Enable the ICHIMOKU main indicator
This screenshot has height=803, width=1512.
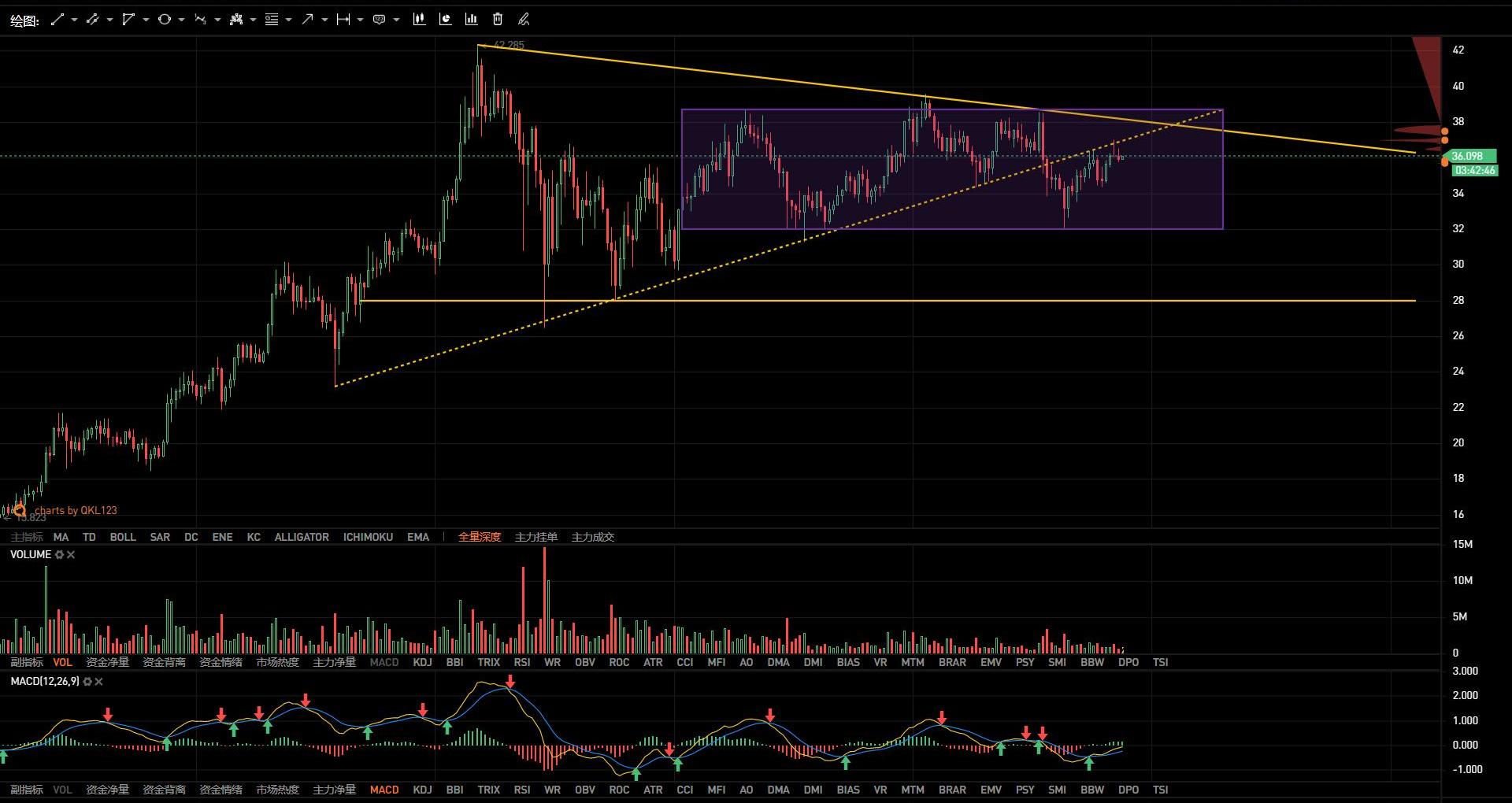click(367, 537)
